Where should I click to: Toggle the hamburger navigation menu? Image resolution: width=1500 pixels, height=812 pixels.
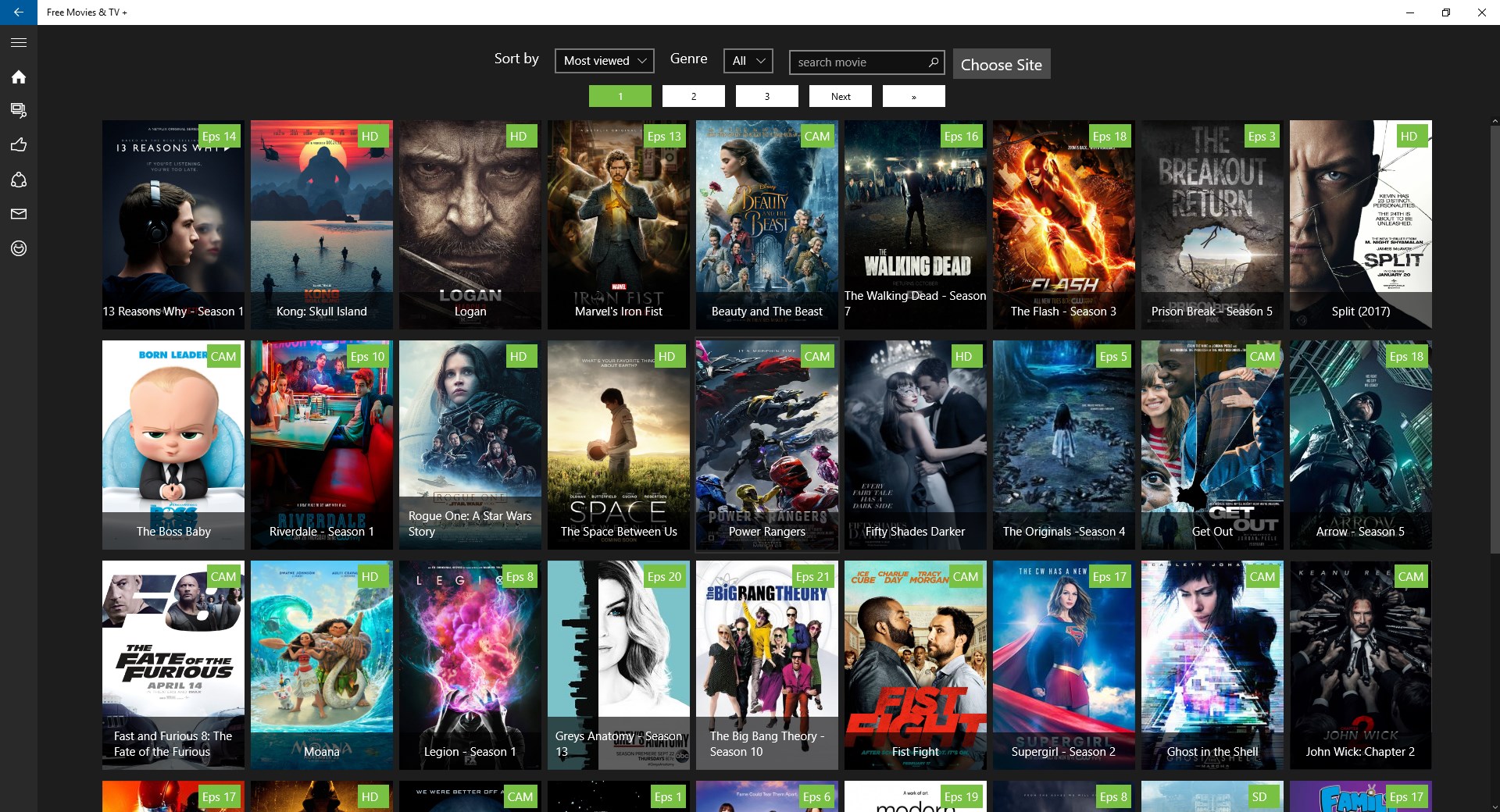[18, 42]
